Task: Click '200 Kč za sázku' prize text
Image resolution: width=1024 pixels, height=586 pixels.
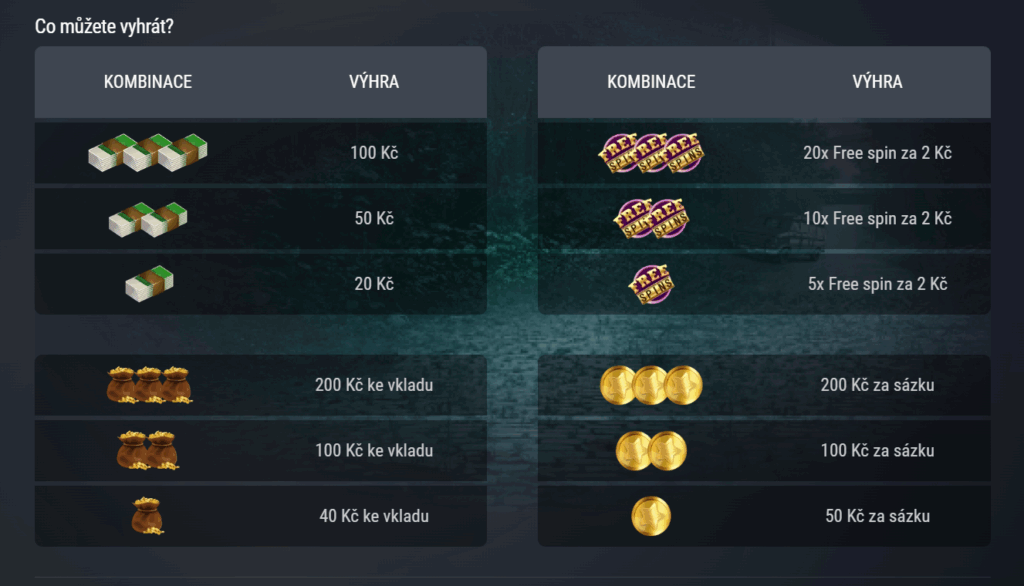Action: tap(877, 385)
